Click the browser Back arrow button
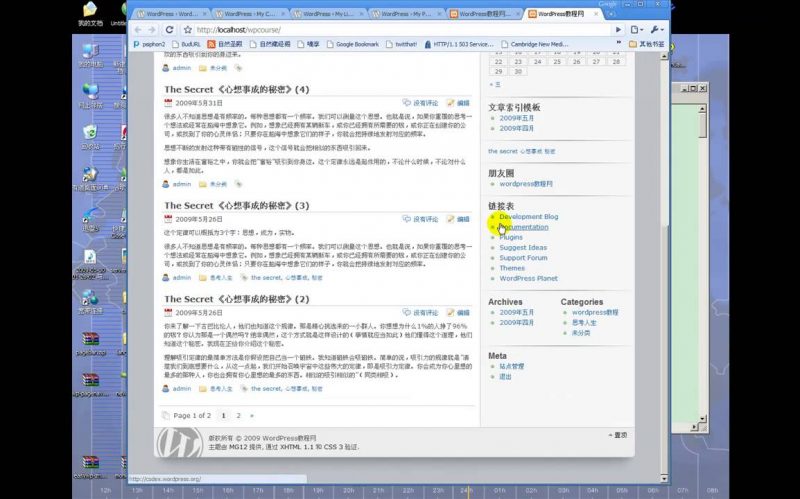 tap(139, 30)
